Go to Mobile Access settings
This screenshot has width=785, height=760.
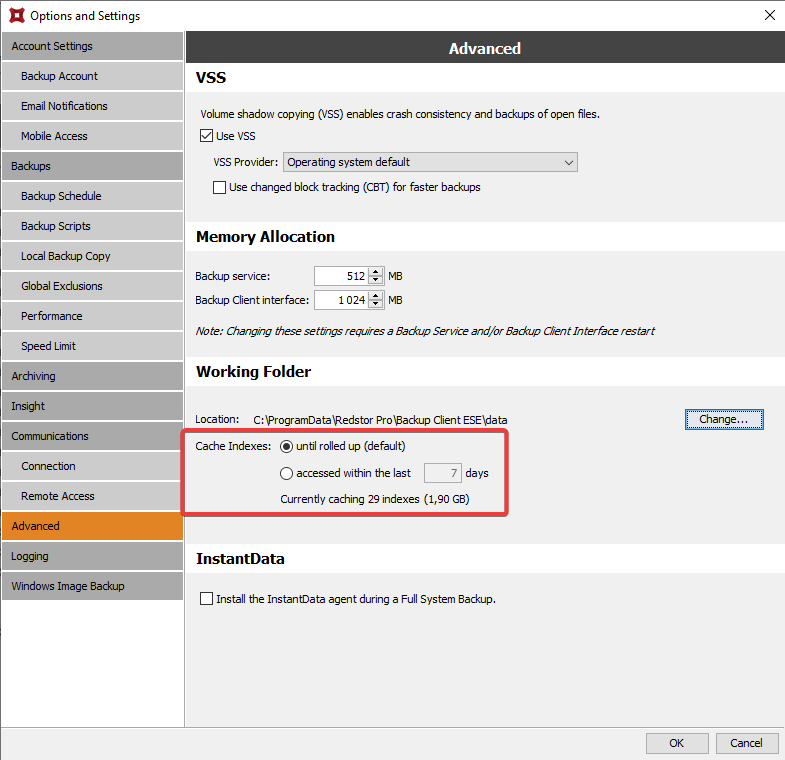point(93,136)
